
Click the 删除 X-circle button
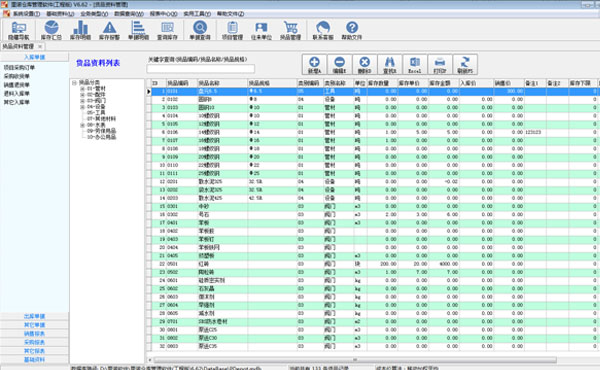[365, 65]
